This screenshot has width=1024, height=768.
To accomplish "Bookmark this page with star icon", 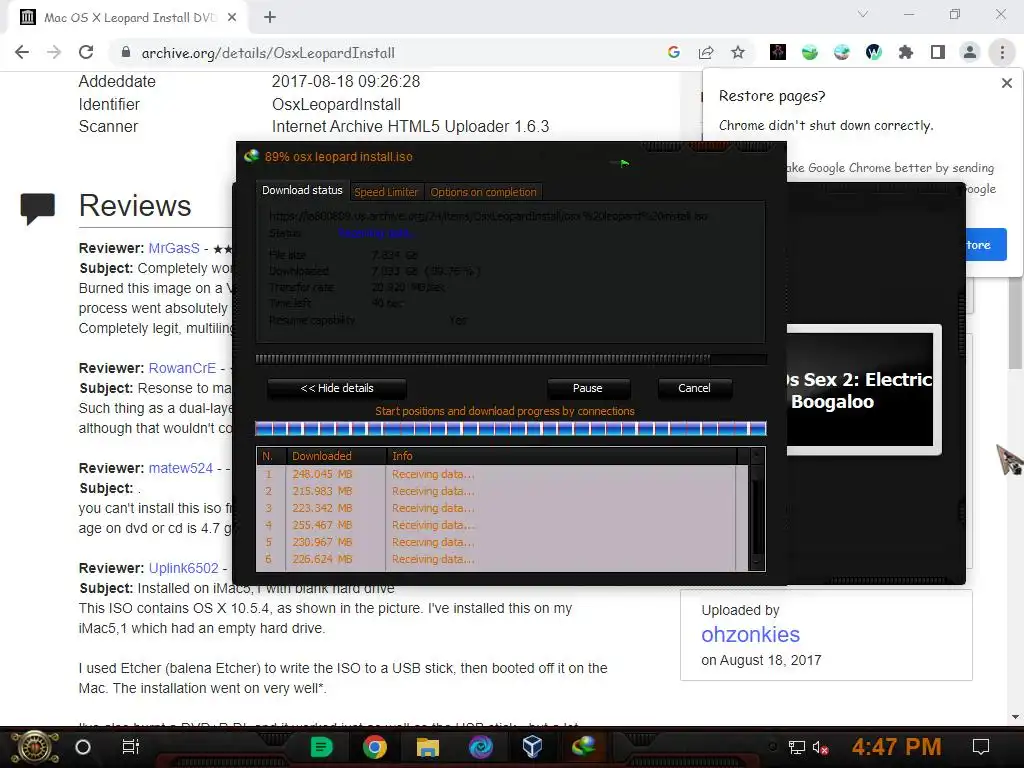I will point(738,52).
